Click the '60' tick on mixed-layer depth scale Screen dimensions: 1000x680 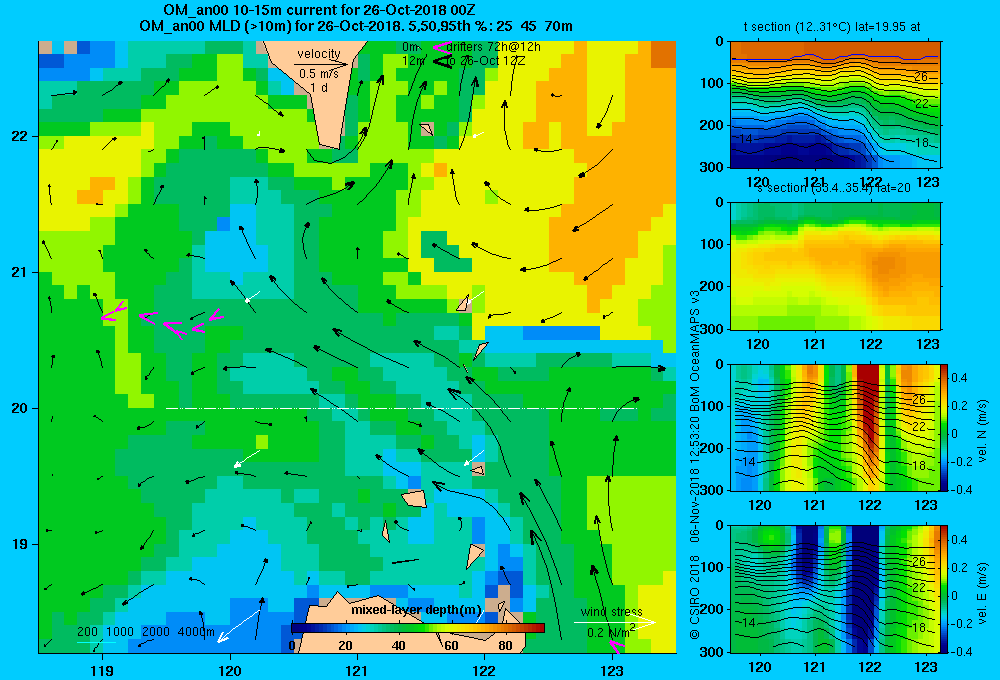[451, 646]
